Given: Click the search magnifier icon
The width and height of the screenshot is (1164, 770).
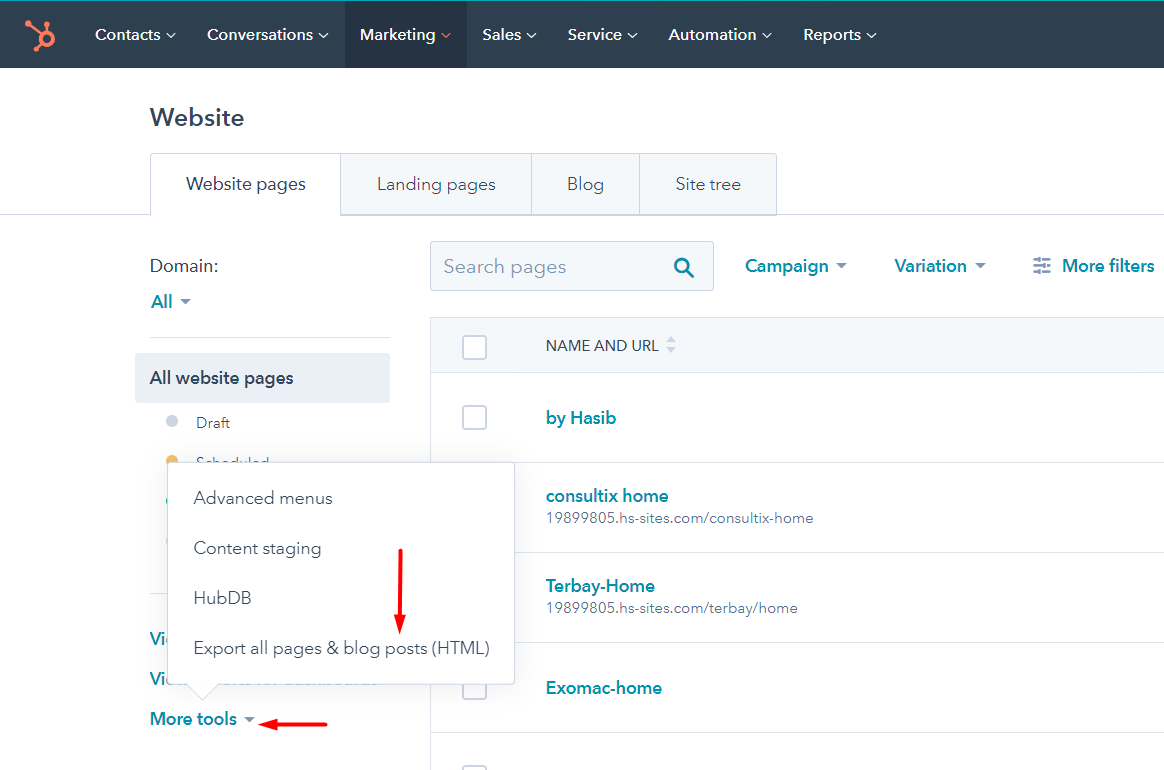Looking at the screenshot, I should point(684,267).
